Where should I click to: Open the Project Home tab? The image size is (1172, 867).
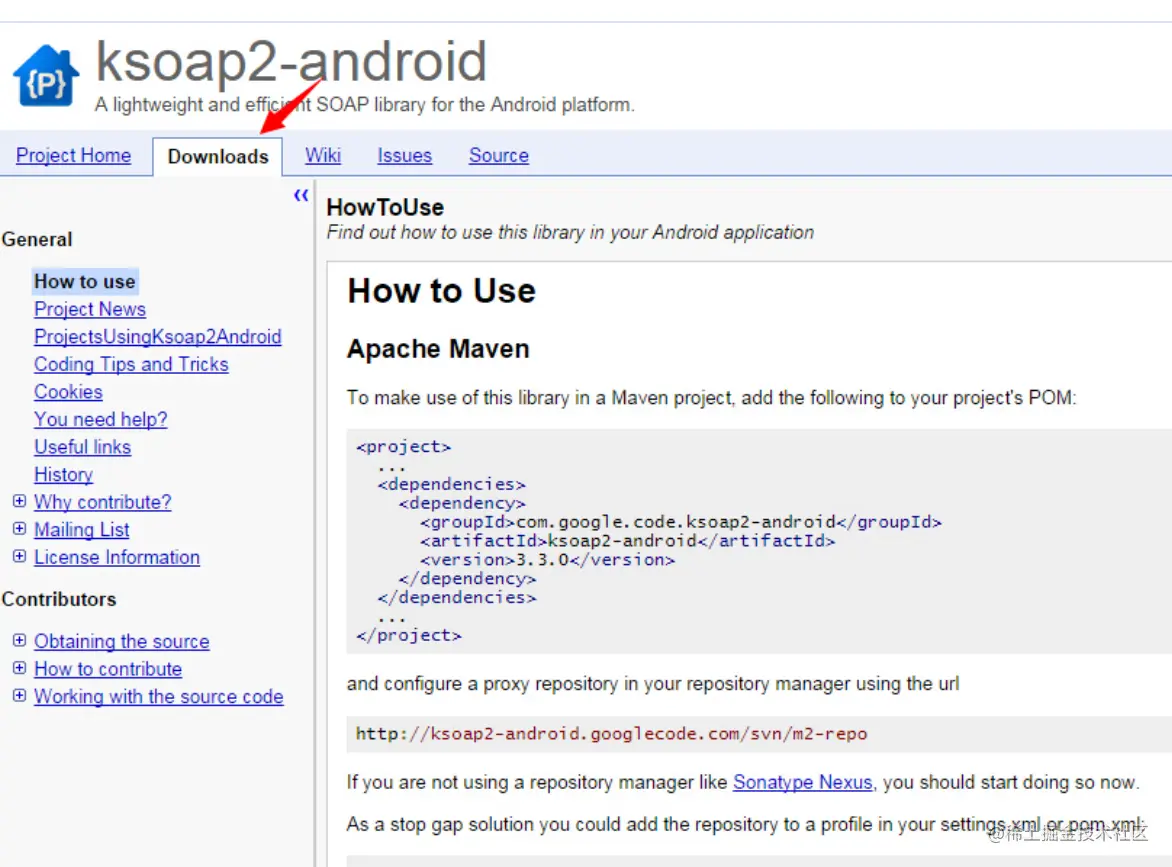click(x=73, y=155)
